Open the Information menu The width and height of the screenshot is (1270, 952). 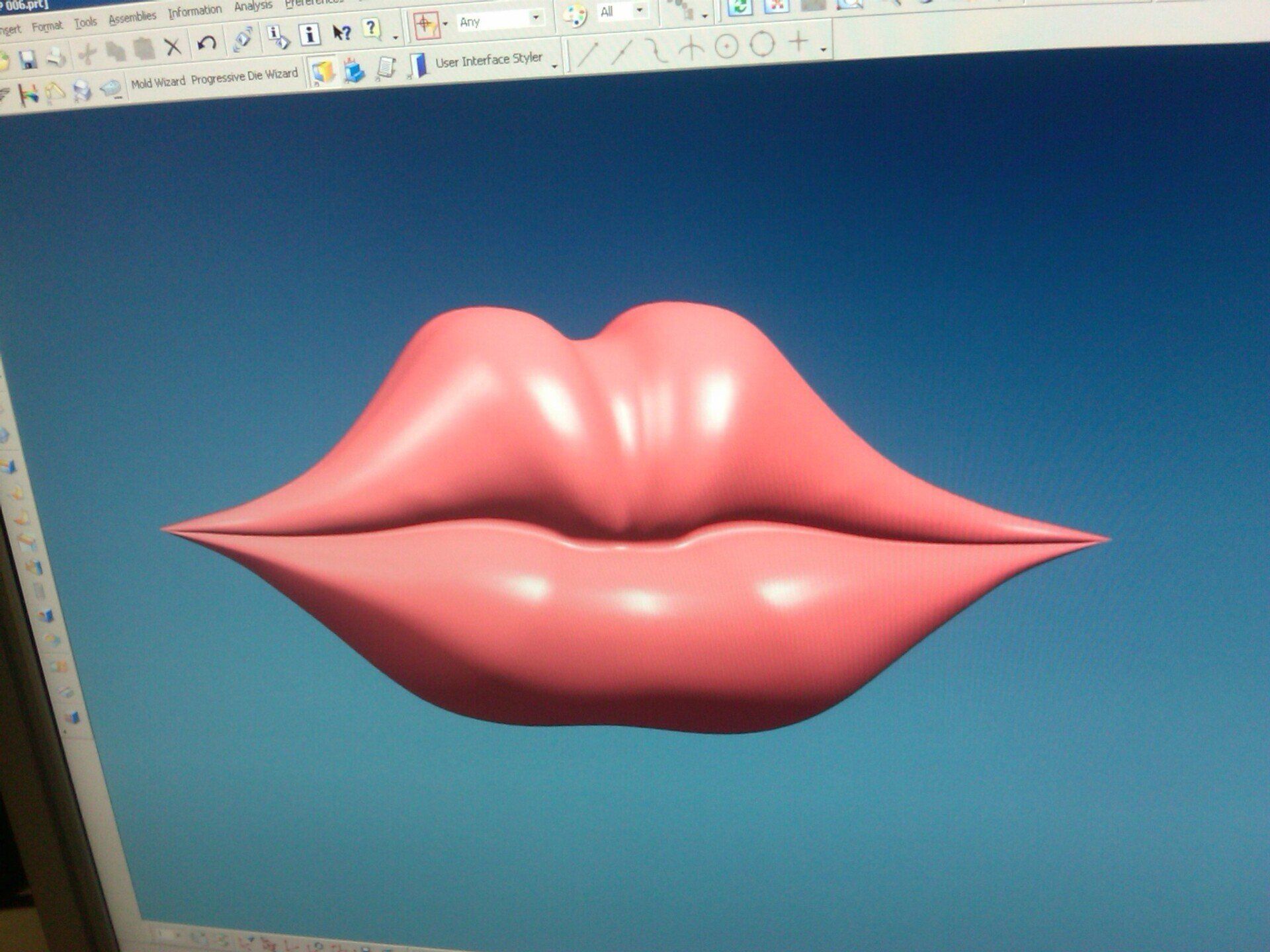pos(194,12)
